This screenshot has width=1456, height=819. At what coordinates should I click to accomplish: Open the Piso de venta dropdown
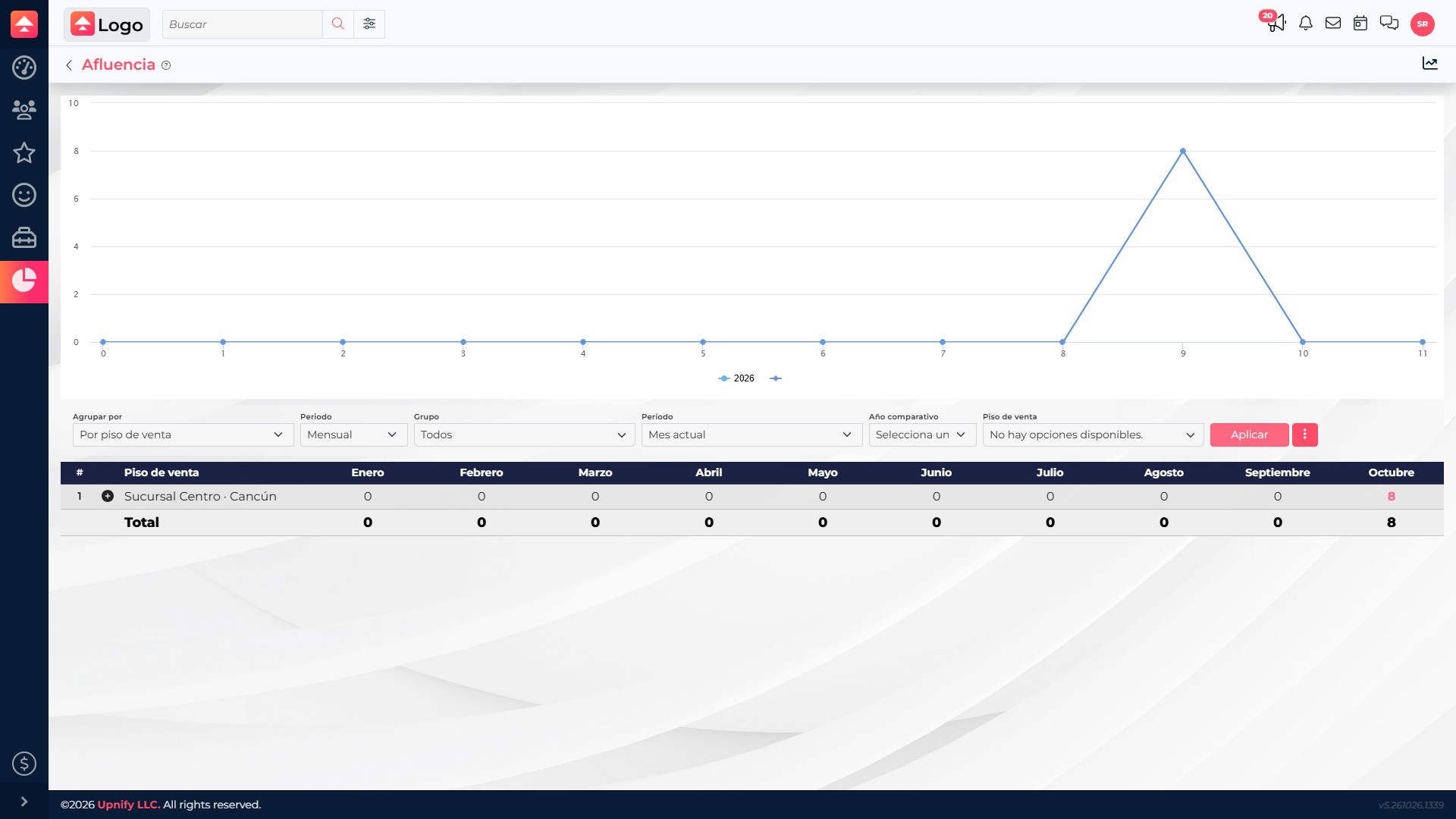pos(1093,435)
